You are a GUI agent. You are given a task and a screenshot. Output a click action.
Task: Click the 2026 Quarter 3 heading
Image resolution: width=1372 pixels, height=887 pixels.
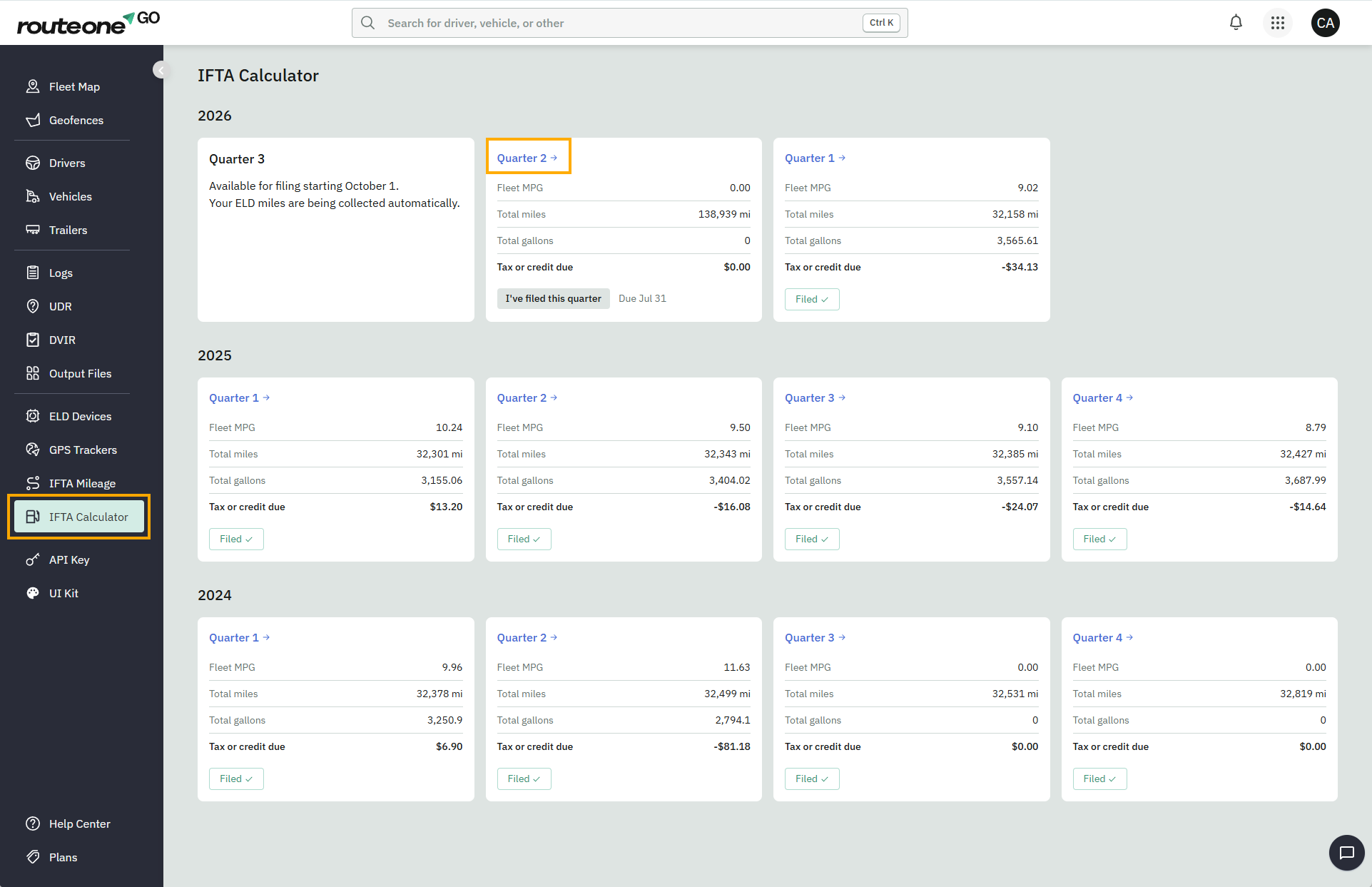tap(237, 158)
